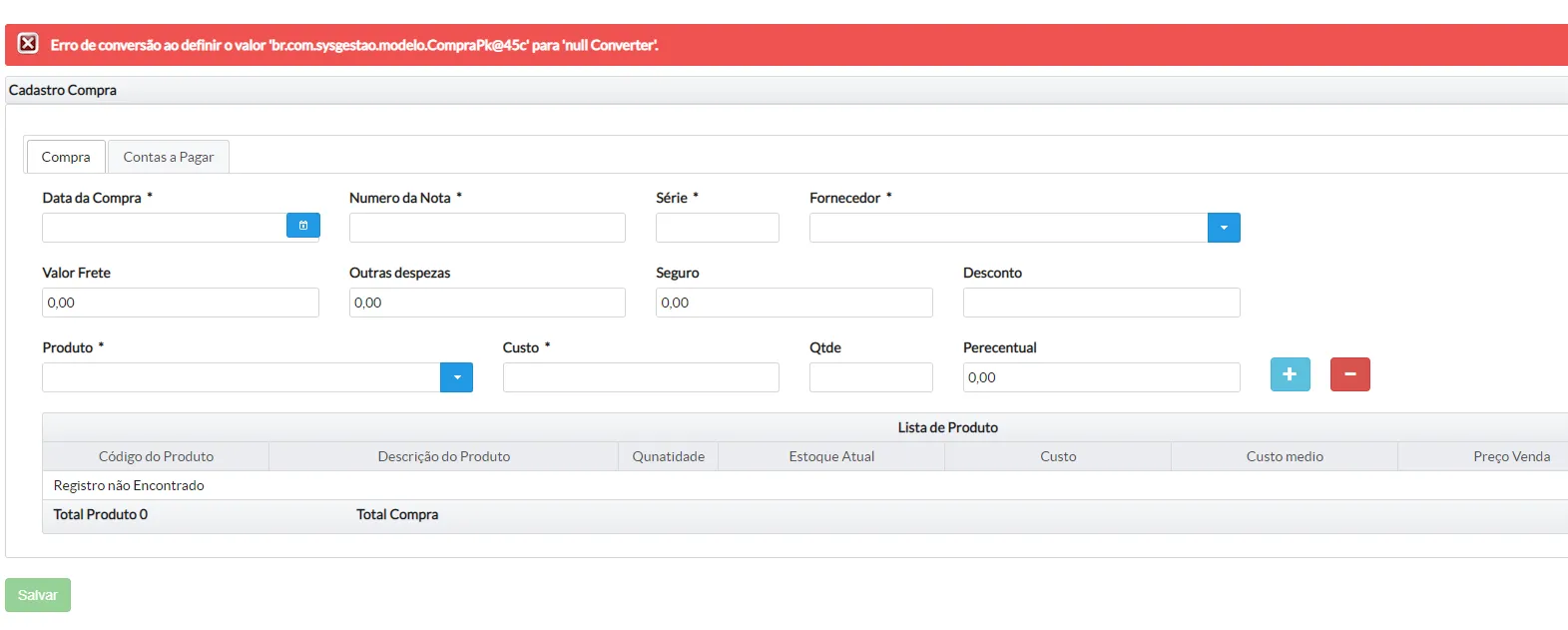Focus the Desconto input box

point(1101,303)
